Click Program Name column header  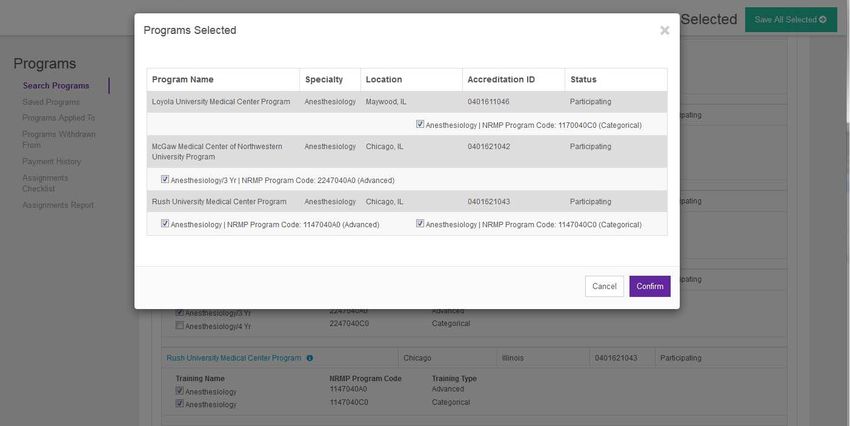pyautogui.click(x=183, y=80)
